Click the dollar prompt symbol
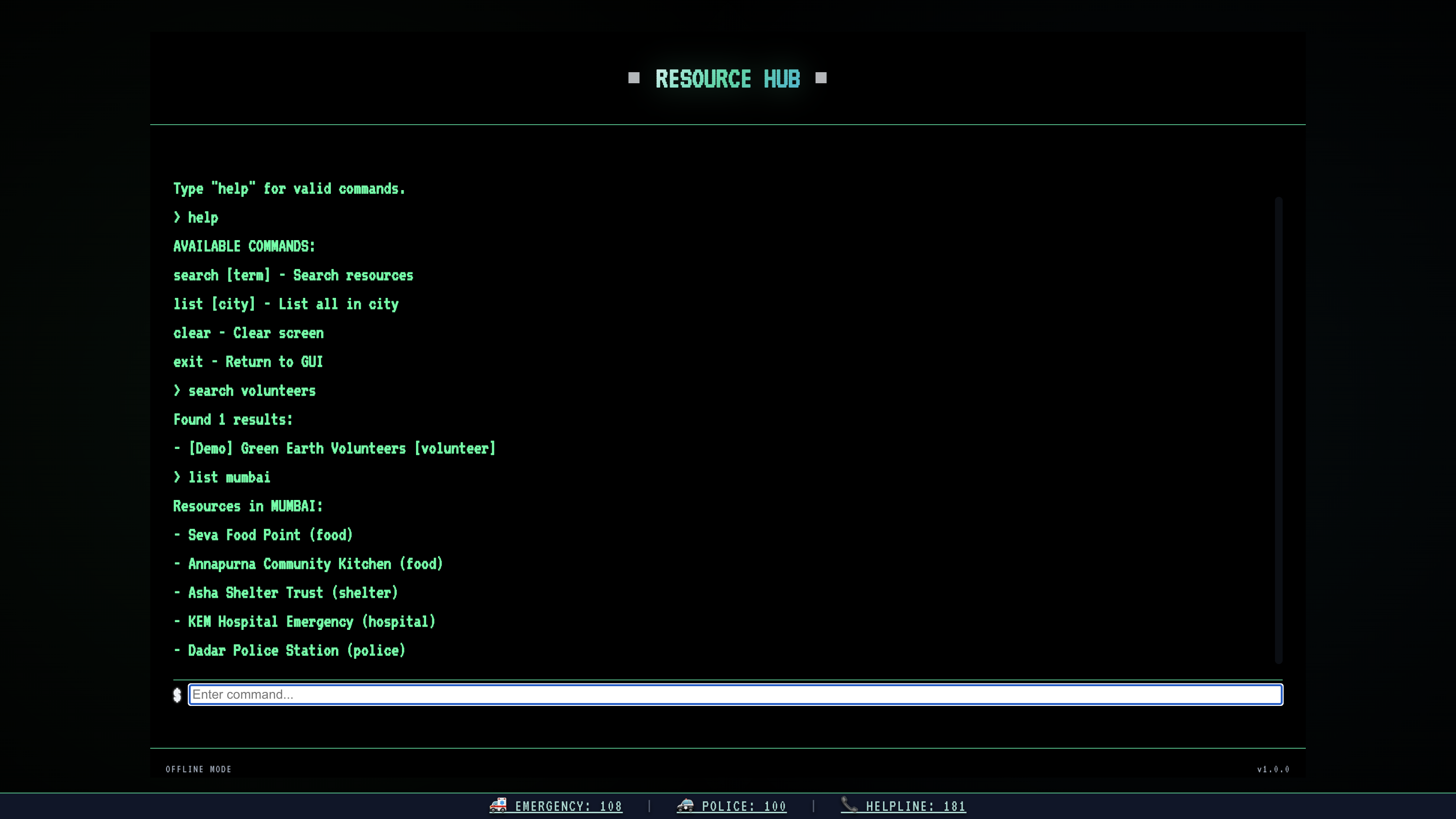Viewport: 1456px width, 819px height. click(x=177, y=695)
